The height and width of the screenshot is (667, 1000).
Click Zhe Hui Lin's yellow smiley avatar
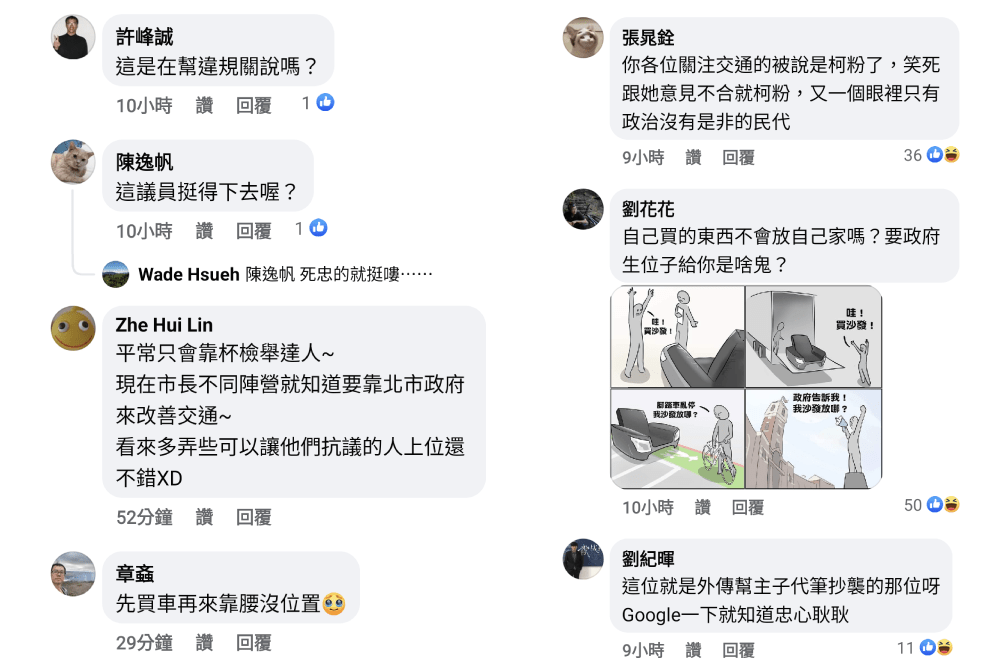[73, 328]
